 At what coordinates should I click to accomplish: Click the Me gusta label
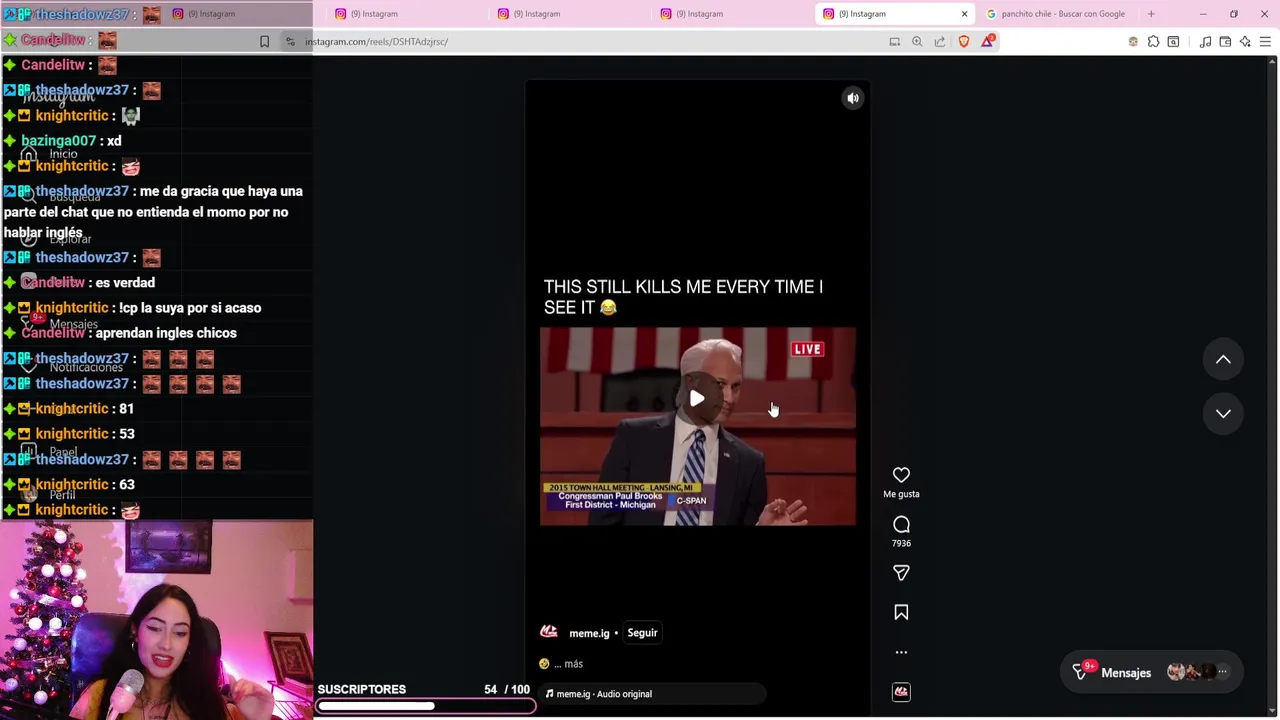click(901, 494)
